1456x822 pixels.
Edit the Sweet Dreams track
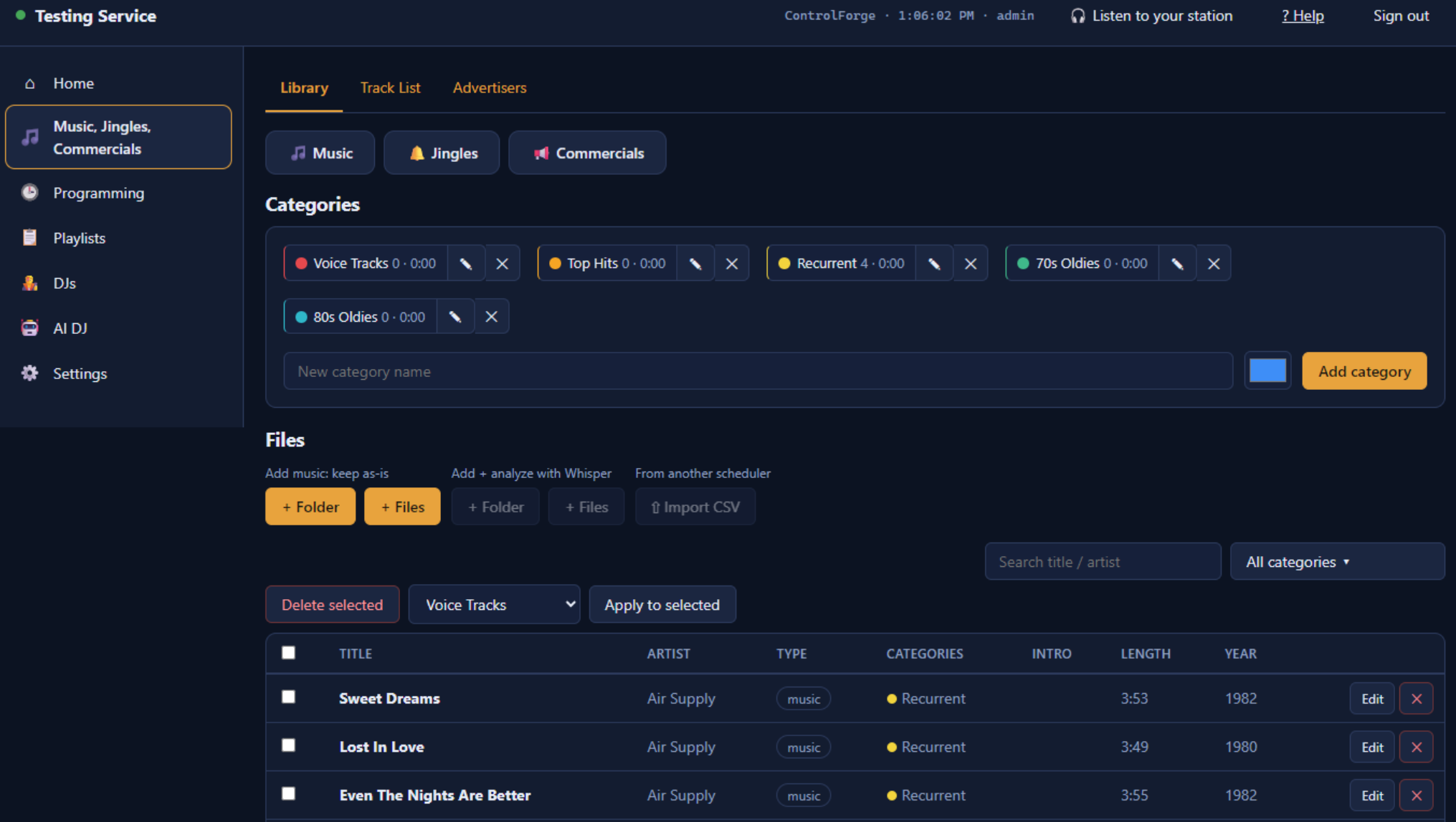pos(1372,699)
